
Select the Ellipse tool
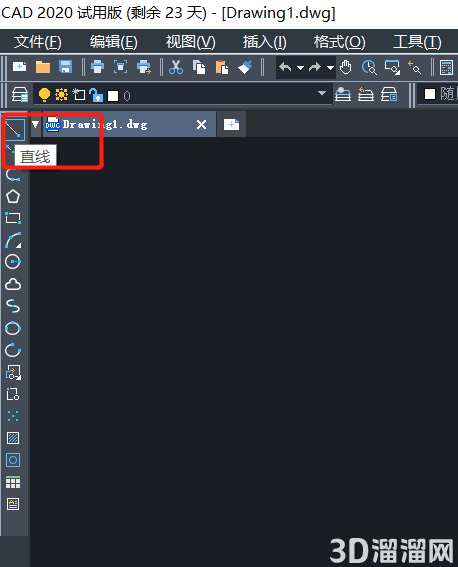click(x=13, y=328)
